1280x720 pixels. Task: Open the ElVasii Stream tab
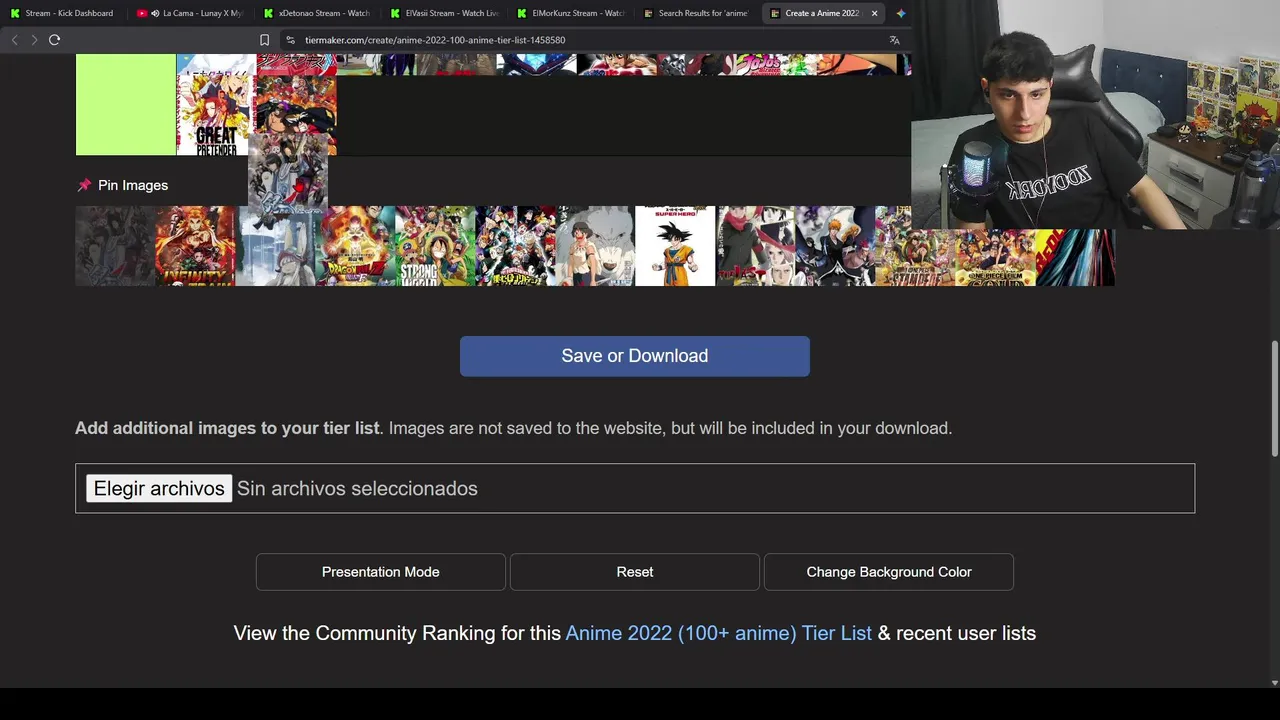point(444,13)
